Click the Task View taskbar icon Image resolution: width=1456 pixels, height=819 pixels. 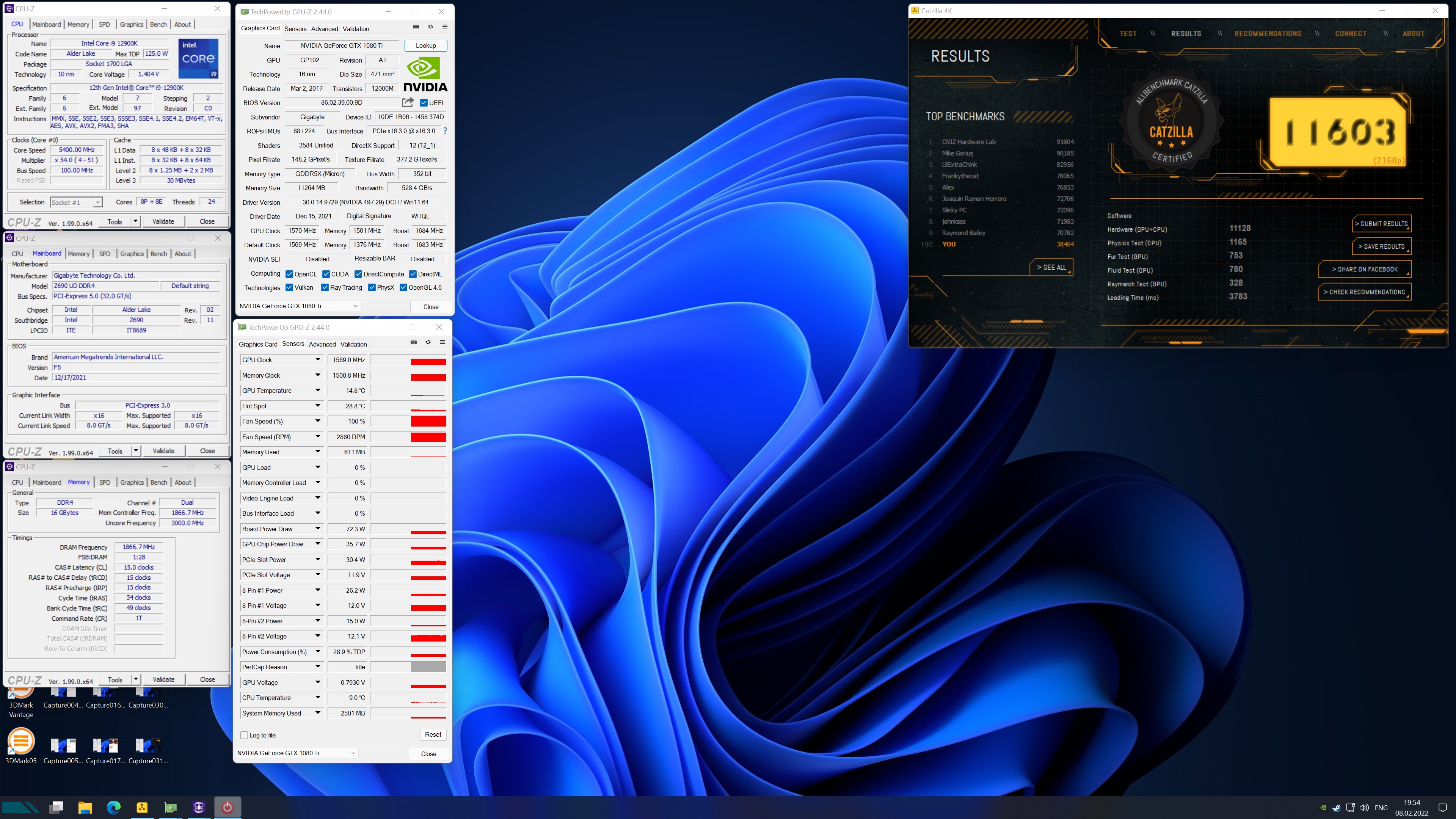point(56,808)
